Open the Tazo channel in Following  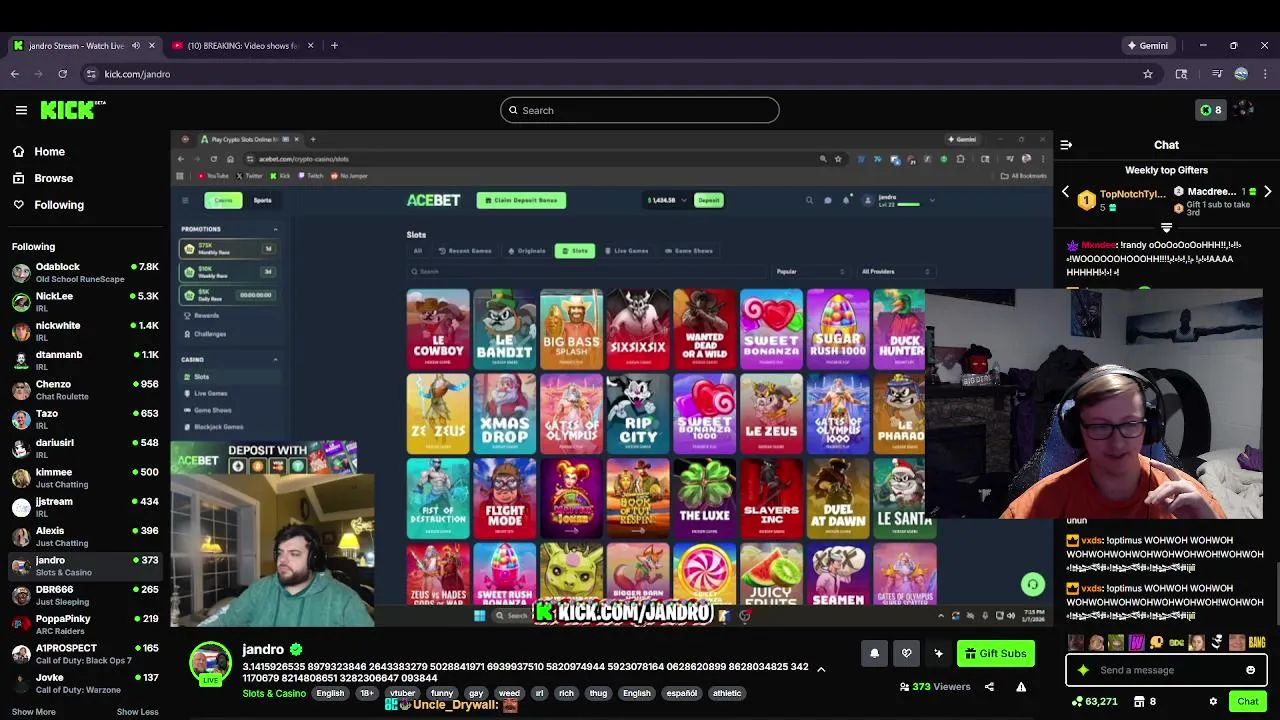click(85, 419)
